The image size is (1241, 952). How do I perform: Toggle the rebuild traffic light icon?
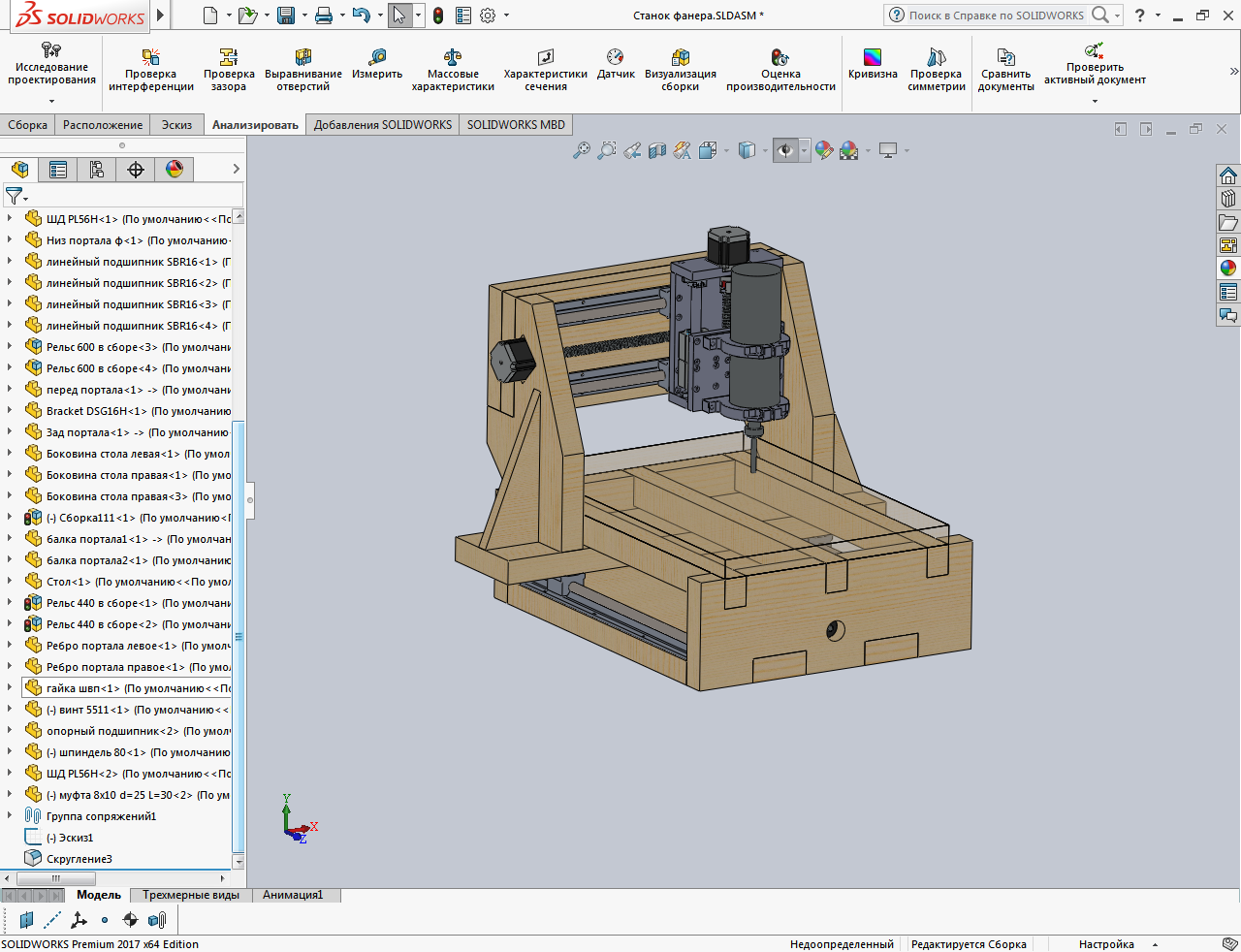pyautogui.click(x=438, y=16)
